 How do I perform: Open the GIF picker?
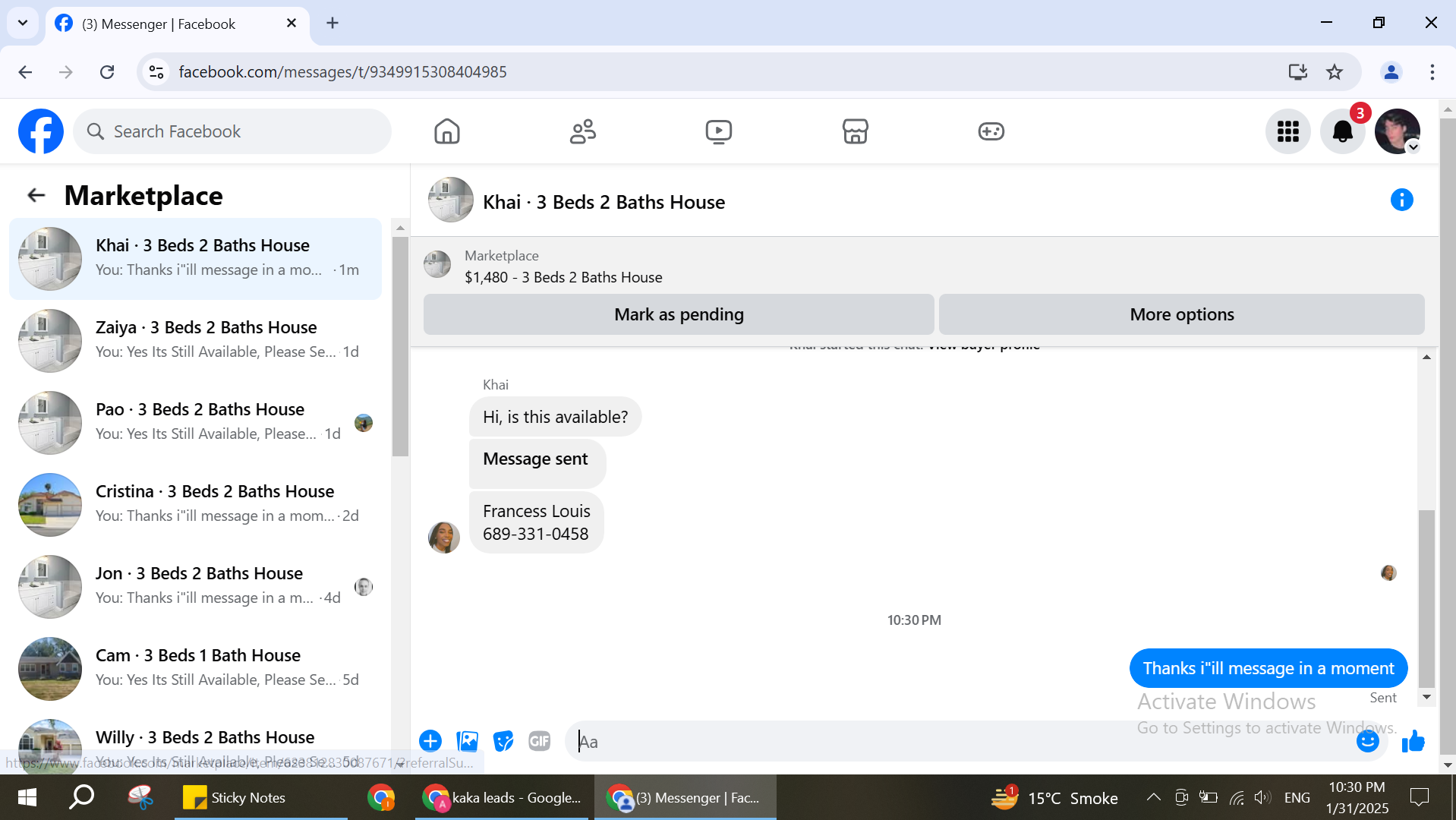pos(540,741)
